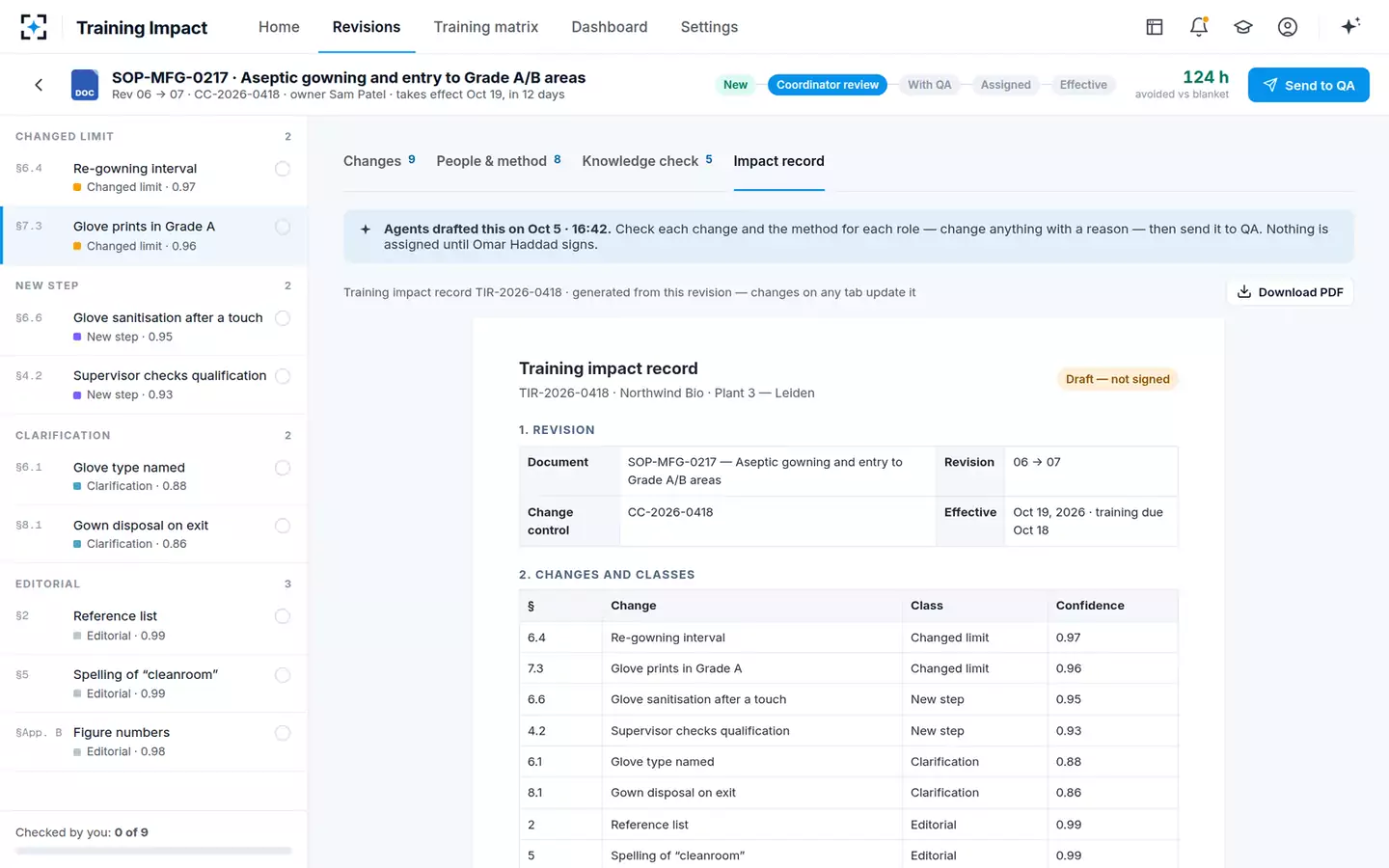The image size is (1389, 868).
Task: Mark Glove prints in Grade A checked
Action: point(283,227)
